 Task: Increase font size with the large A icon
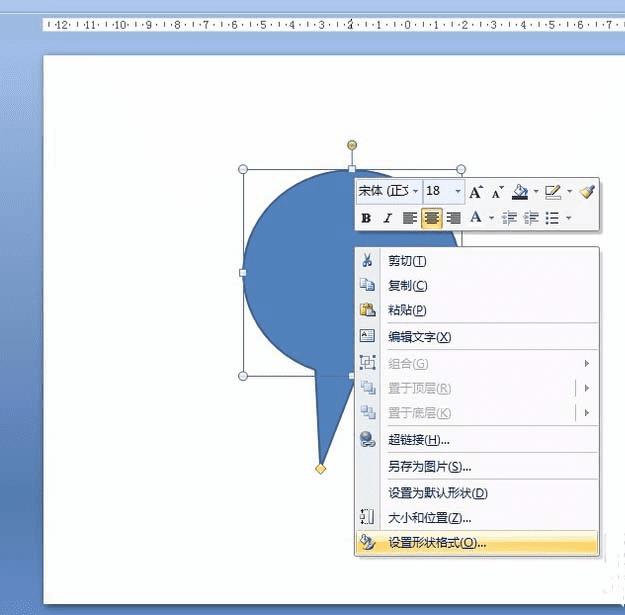coord(476,192)
